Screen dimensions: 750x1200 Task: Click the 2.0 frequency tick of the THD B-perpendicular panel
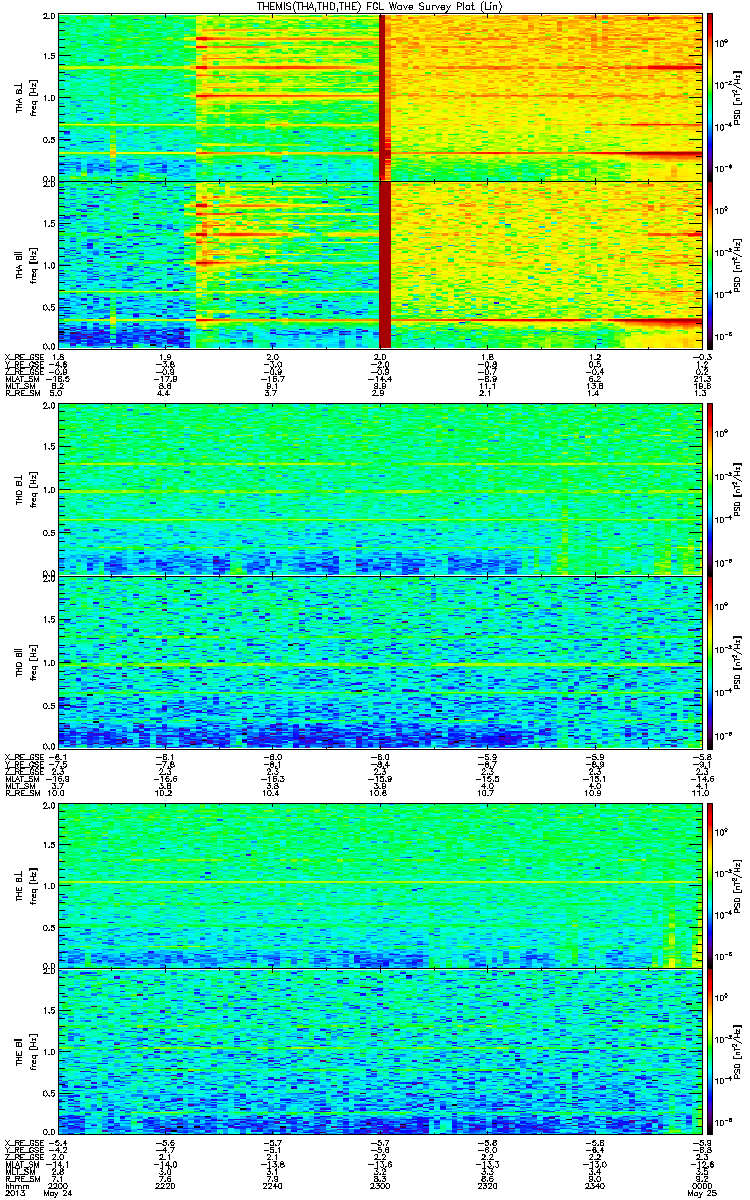click(49, 408)
